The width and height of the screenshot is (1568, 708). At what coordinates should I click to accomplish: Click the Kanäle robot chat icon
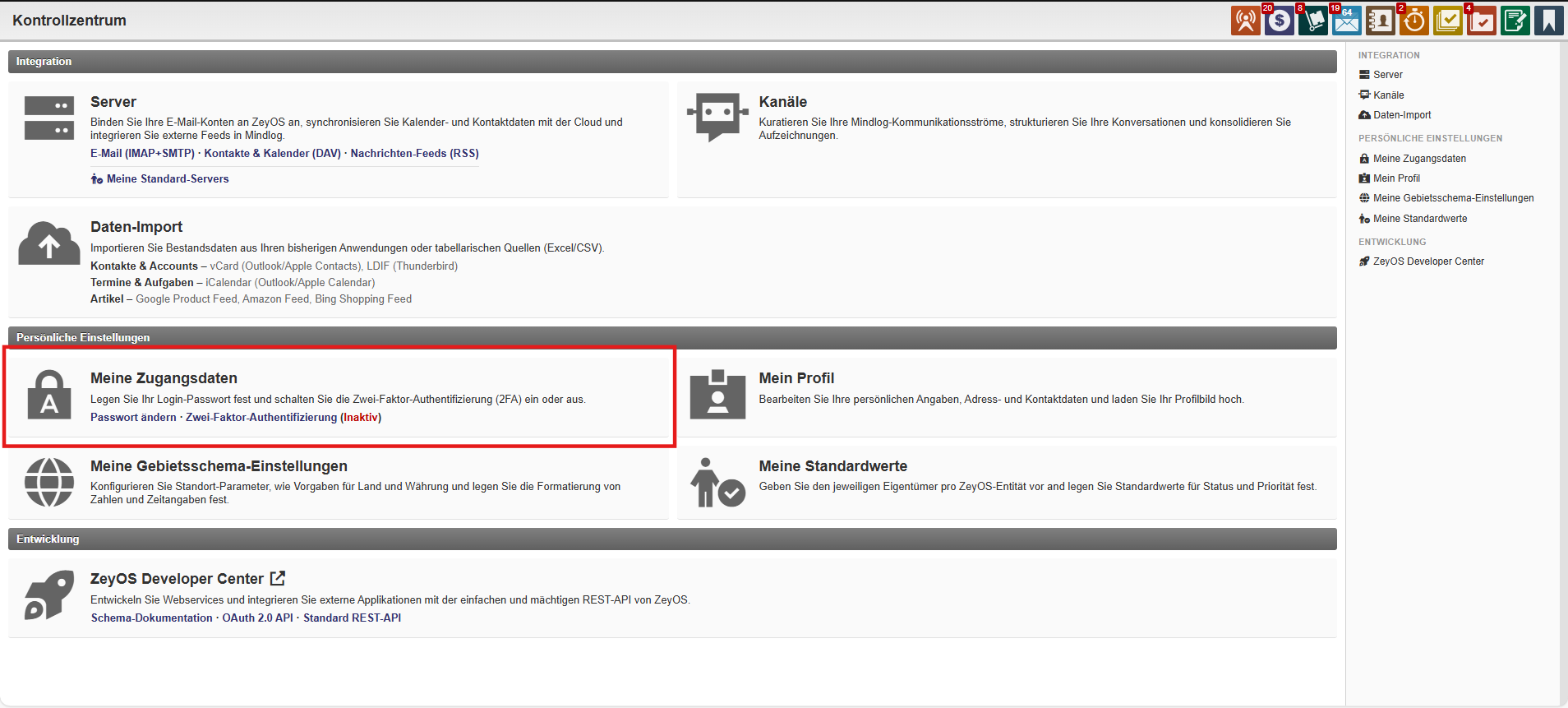tap(717, 117)
